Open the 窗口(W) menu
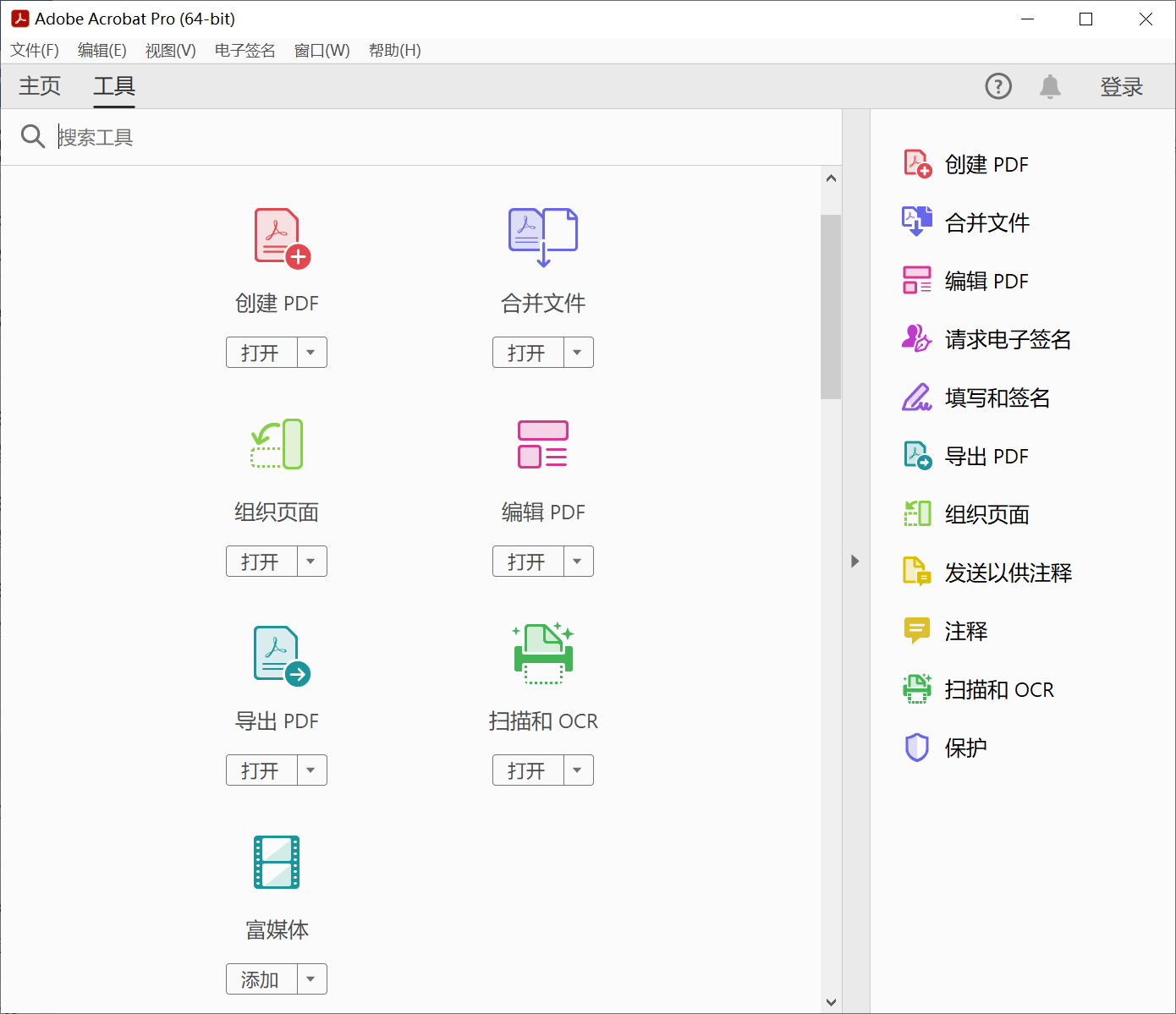This screenshot has width=1176, height=1014. pos(322,51)
